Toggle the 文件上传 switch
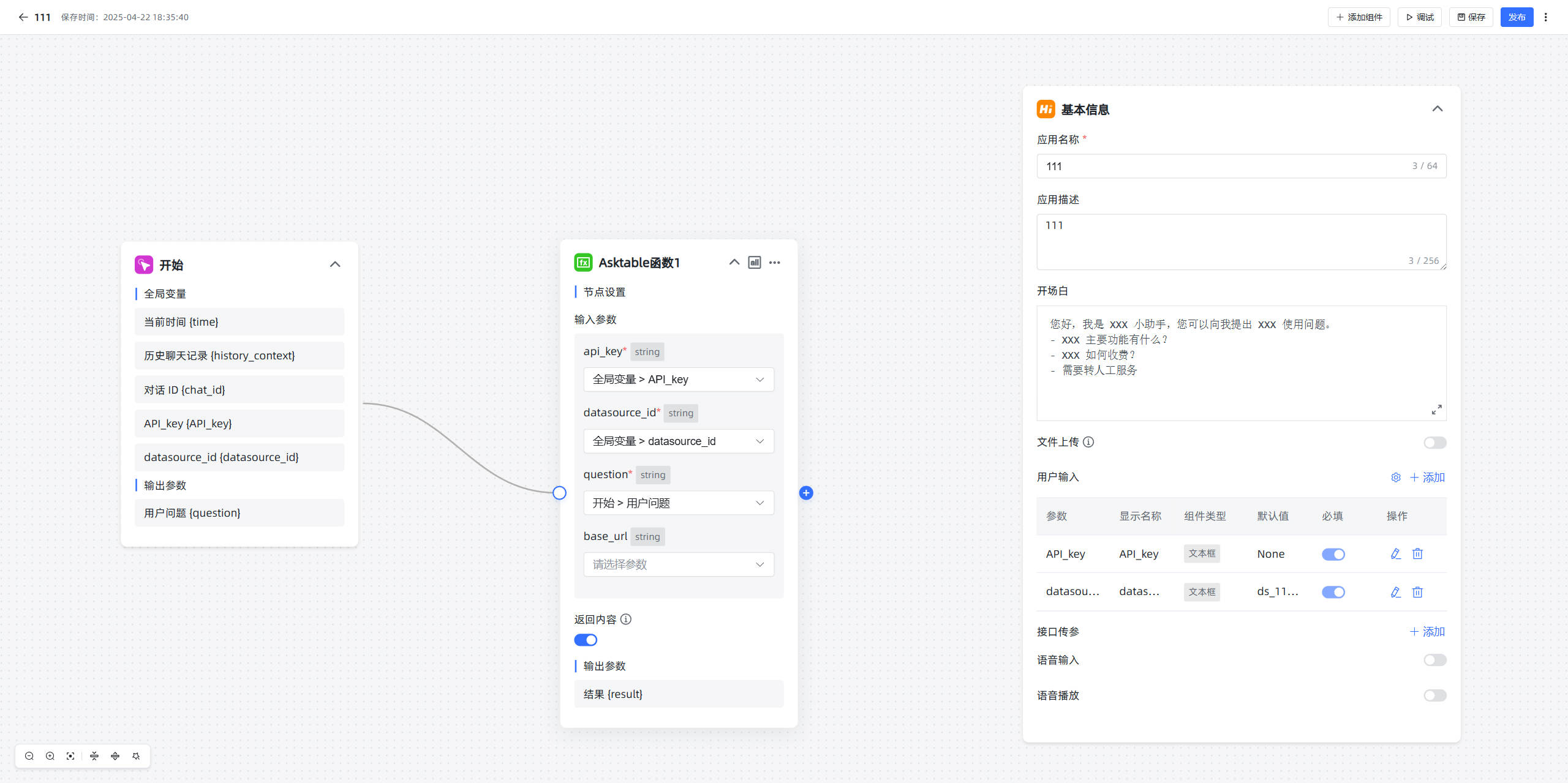The height and width of the screenshot is (783, 1568). tap(1434, 443)
